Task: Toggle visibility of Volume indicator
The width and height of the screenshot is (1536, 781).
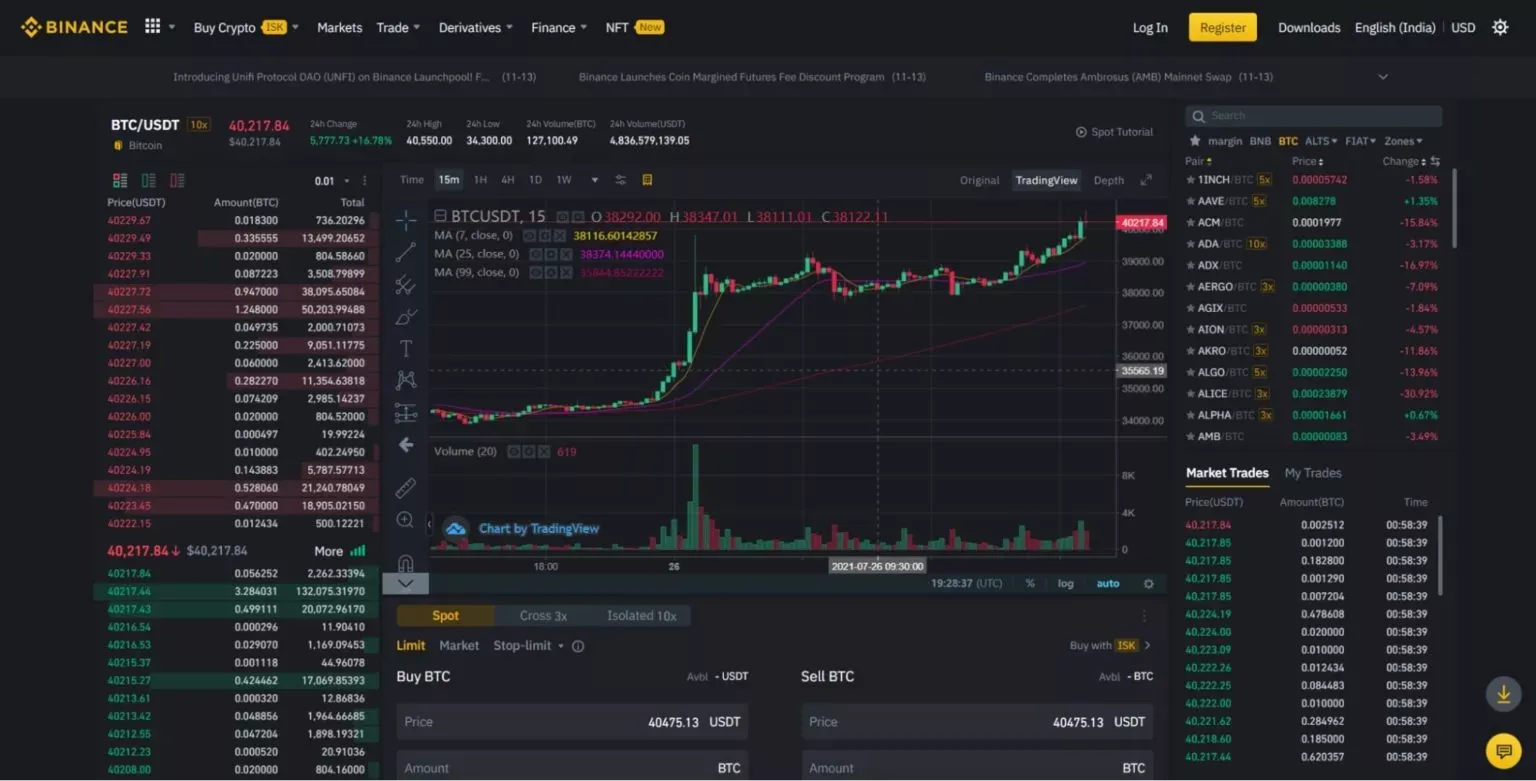Action: [x=513, y=452]
